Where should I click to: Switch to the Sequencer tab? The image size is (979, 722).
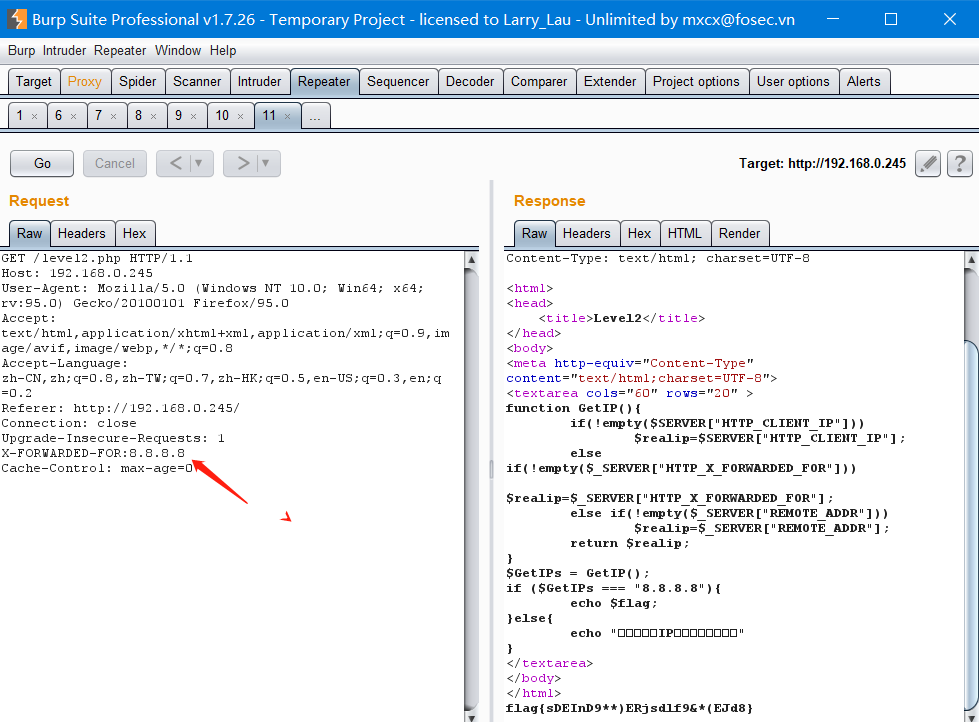[x=398, y=82]
